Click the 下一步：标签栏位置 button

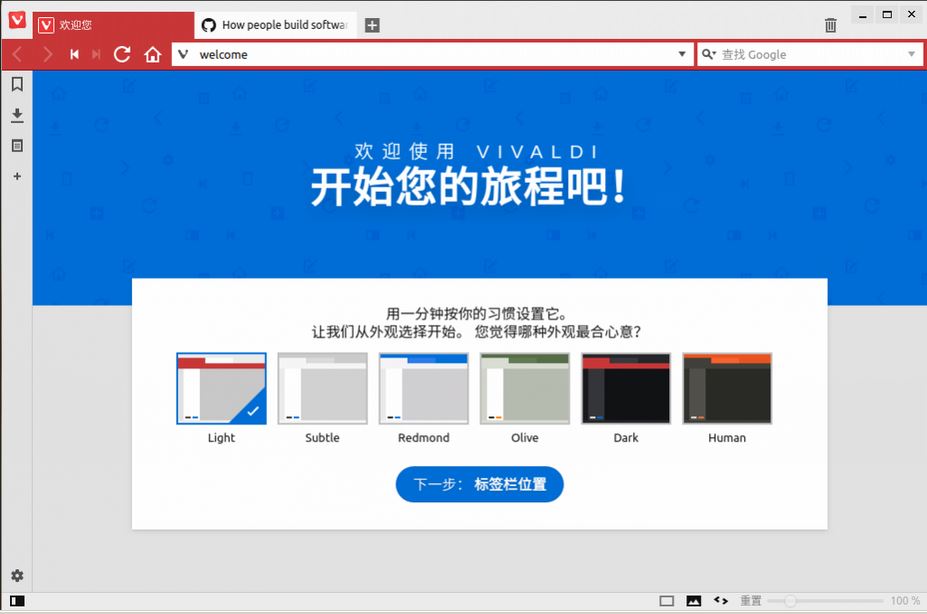(479, 484)
